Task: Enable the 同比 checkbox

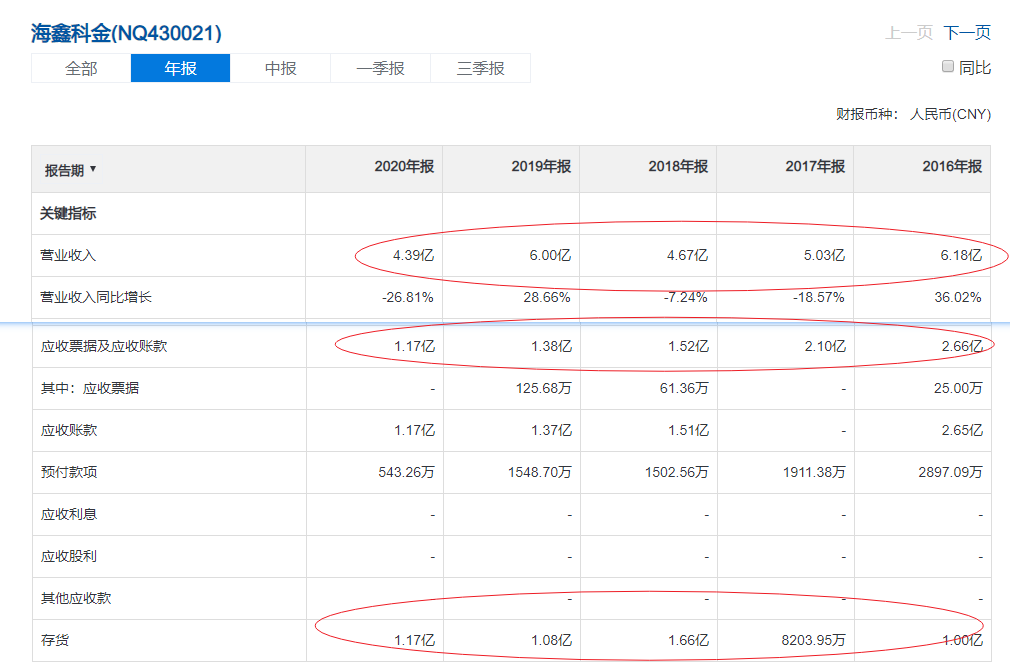Action: click(x=948, y=66)
